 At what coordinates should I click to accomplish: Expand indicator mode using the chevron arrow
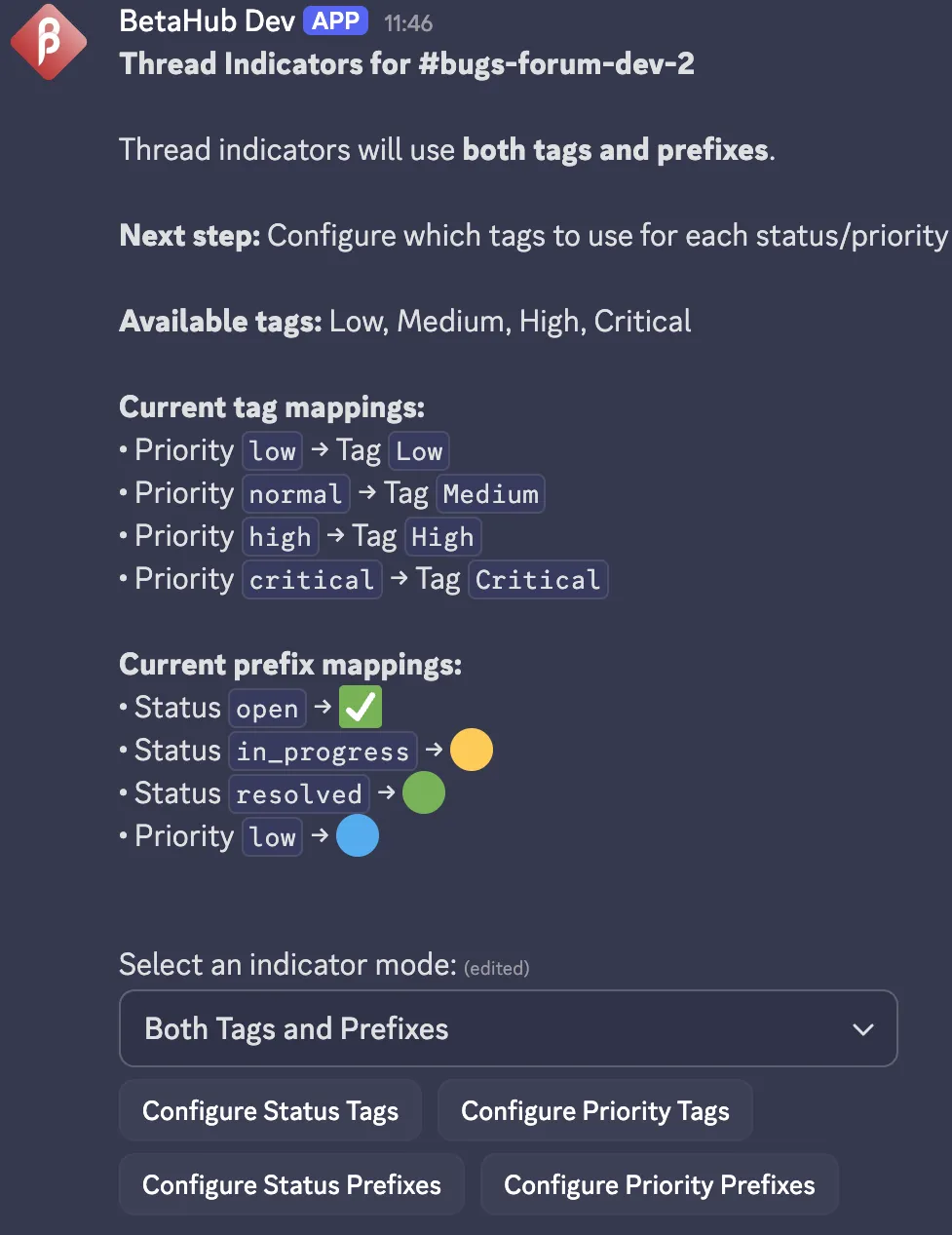point(862,1029)
